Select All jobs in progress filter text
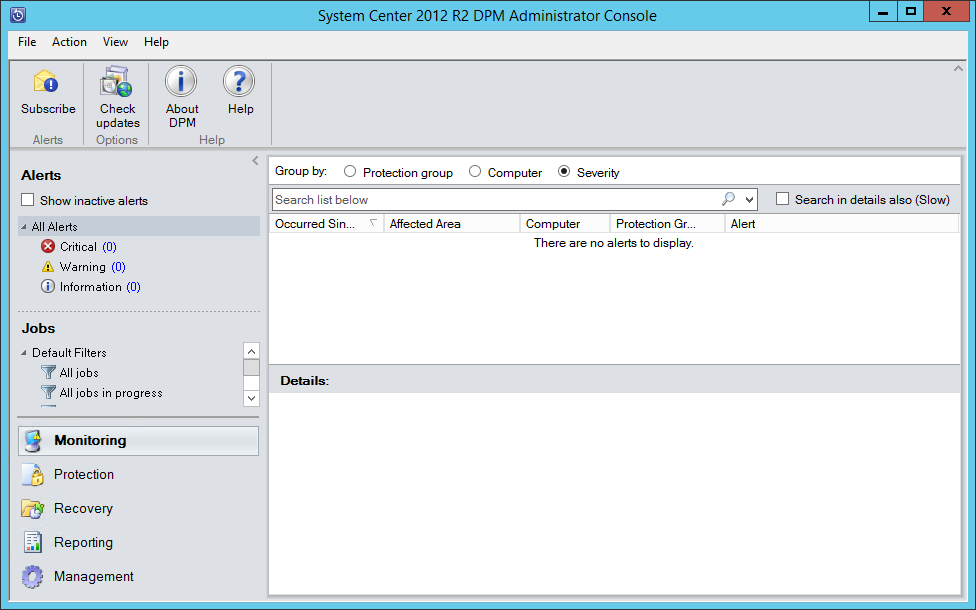The width and height of the screenshot is (976, 610). coord(111,392)
